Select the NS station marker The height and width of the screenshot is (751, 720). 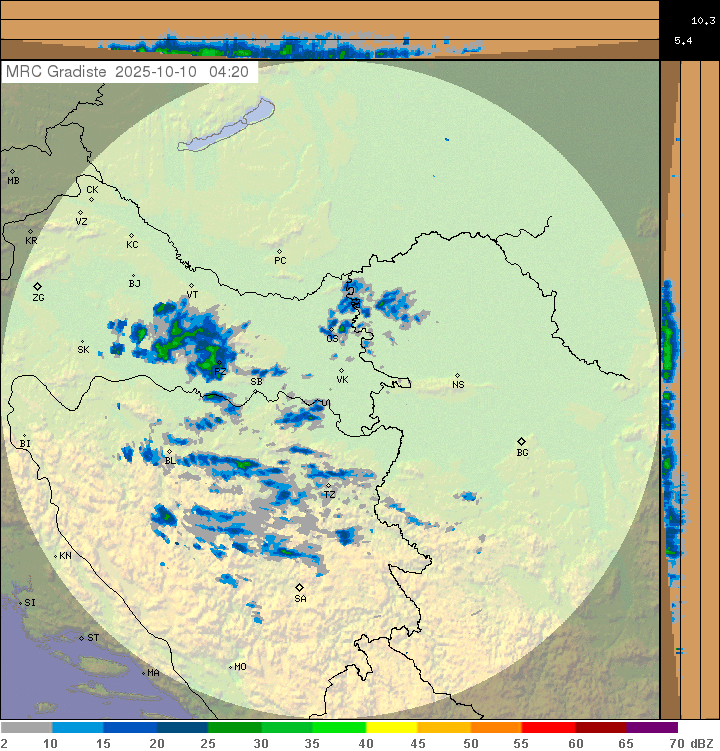(457, 375)
